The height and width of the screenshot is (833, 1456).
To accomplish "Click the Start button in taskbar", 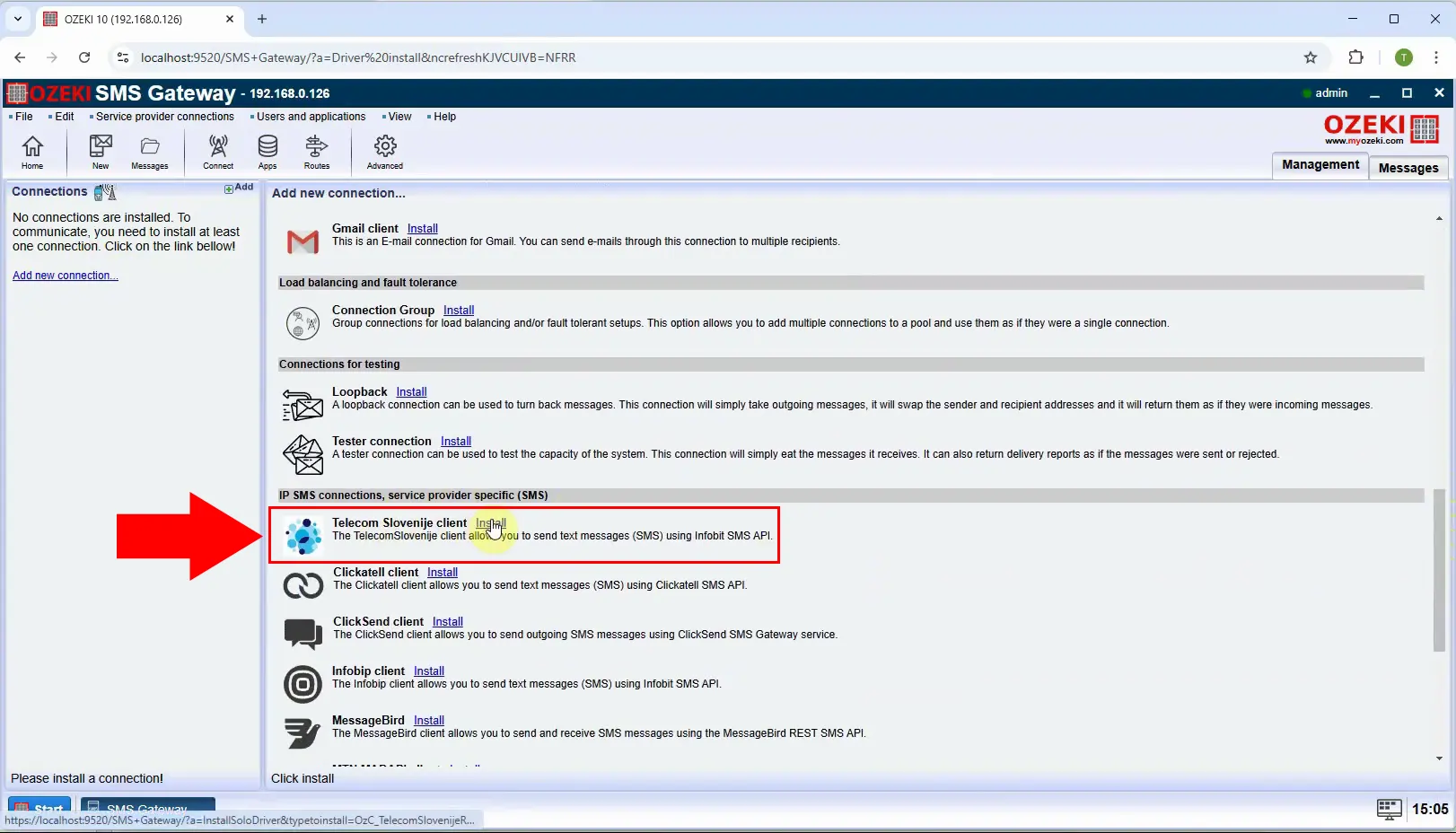I will click(39, 804).
